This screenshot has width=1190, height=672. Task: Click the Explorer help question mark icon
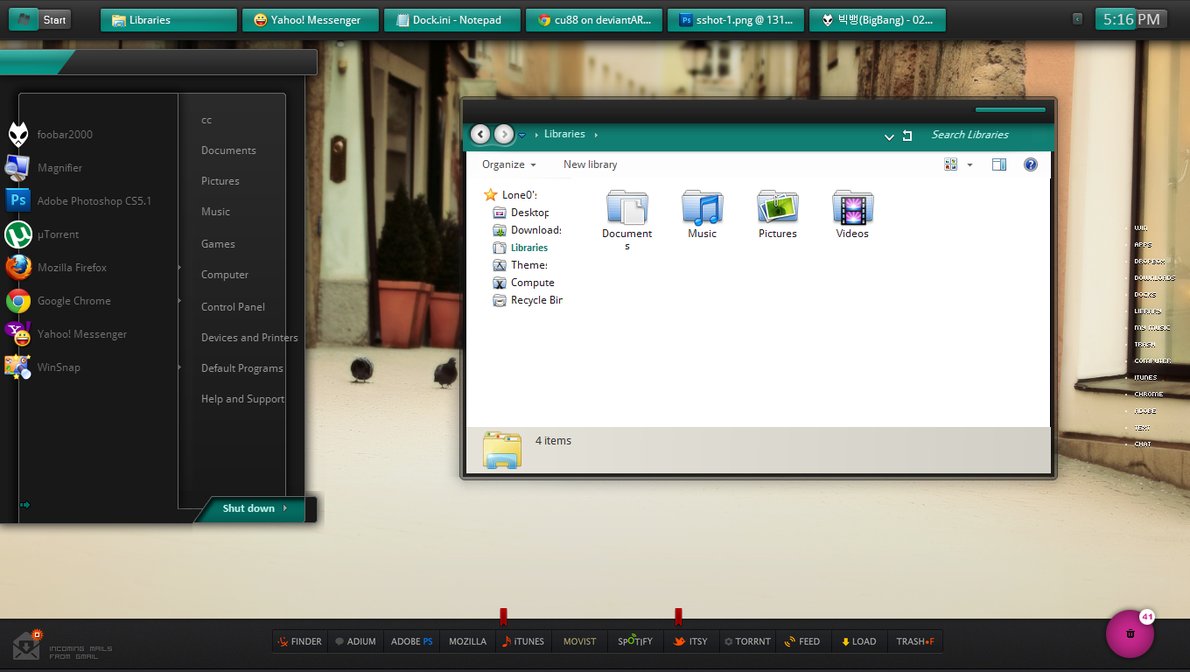click(1030, 165)
